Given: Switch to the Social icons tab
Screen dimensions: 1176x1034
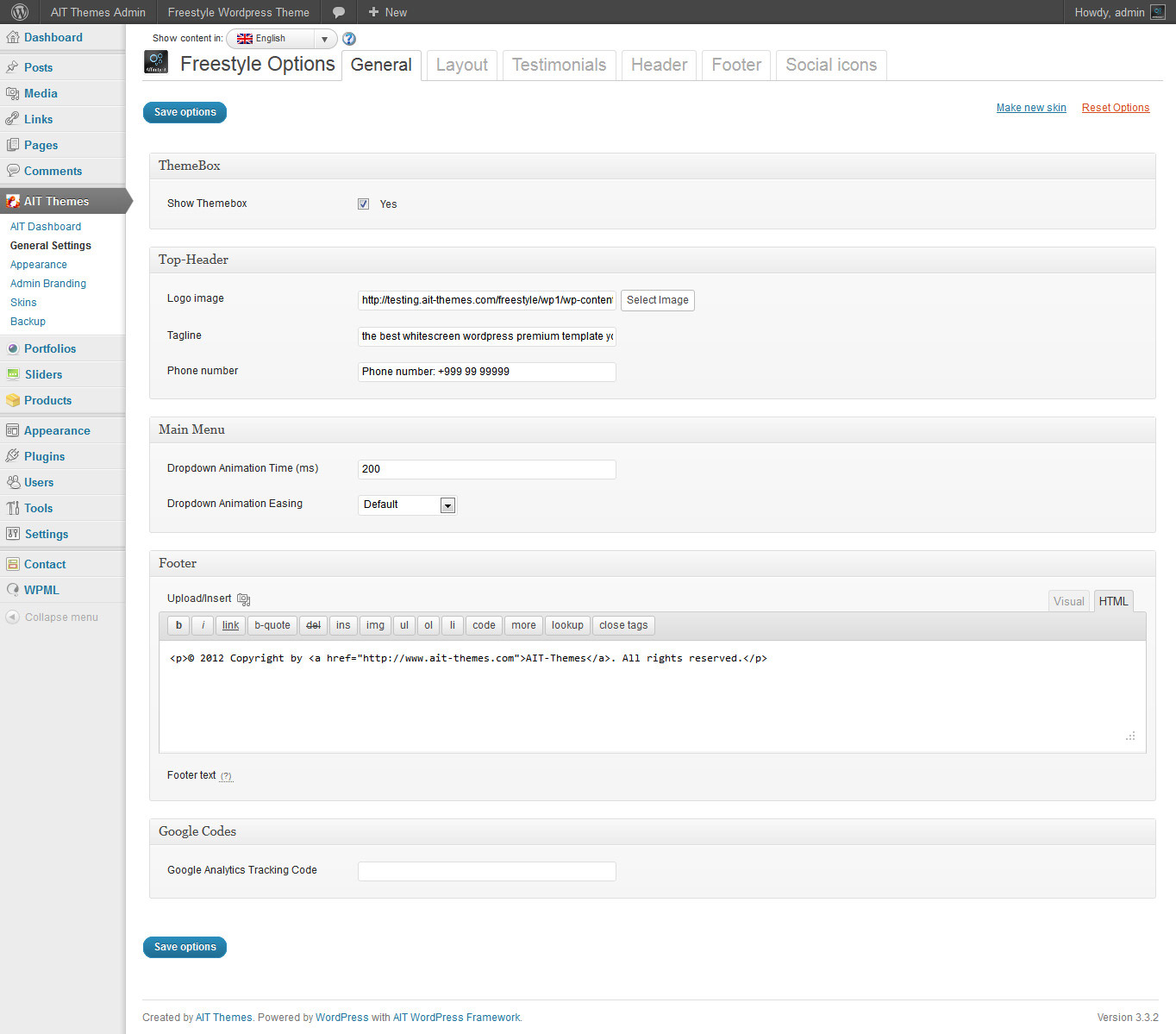Looking at the screenshot, I should [x=831, y=66].
